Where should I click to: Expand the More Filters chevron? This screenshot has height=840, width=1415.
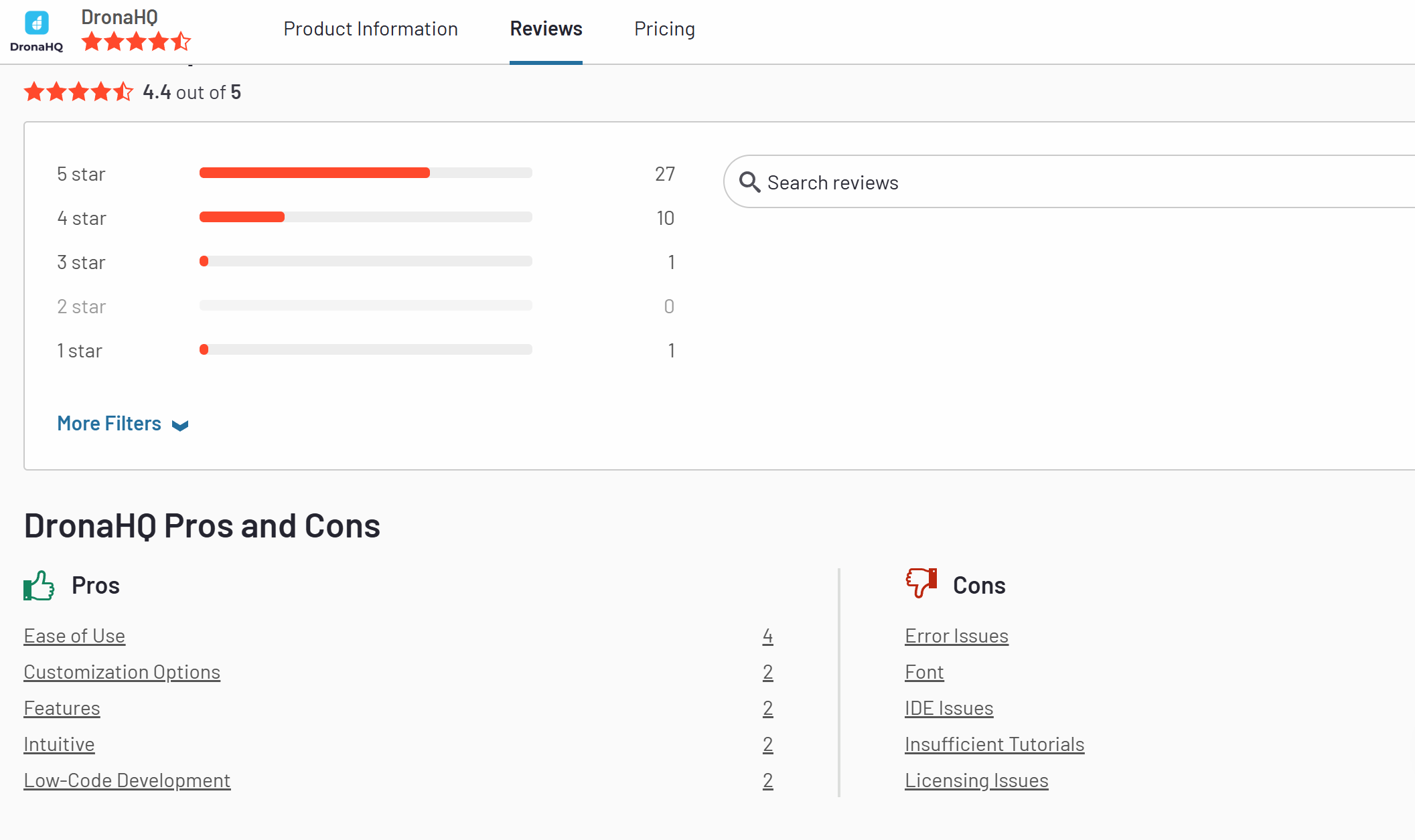pos(180,425)
